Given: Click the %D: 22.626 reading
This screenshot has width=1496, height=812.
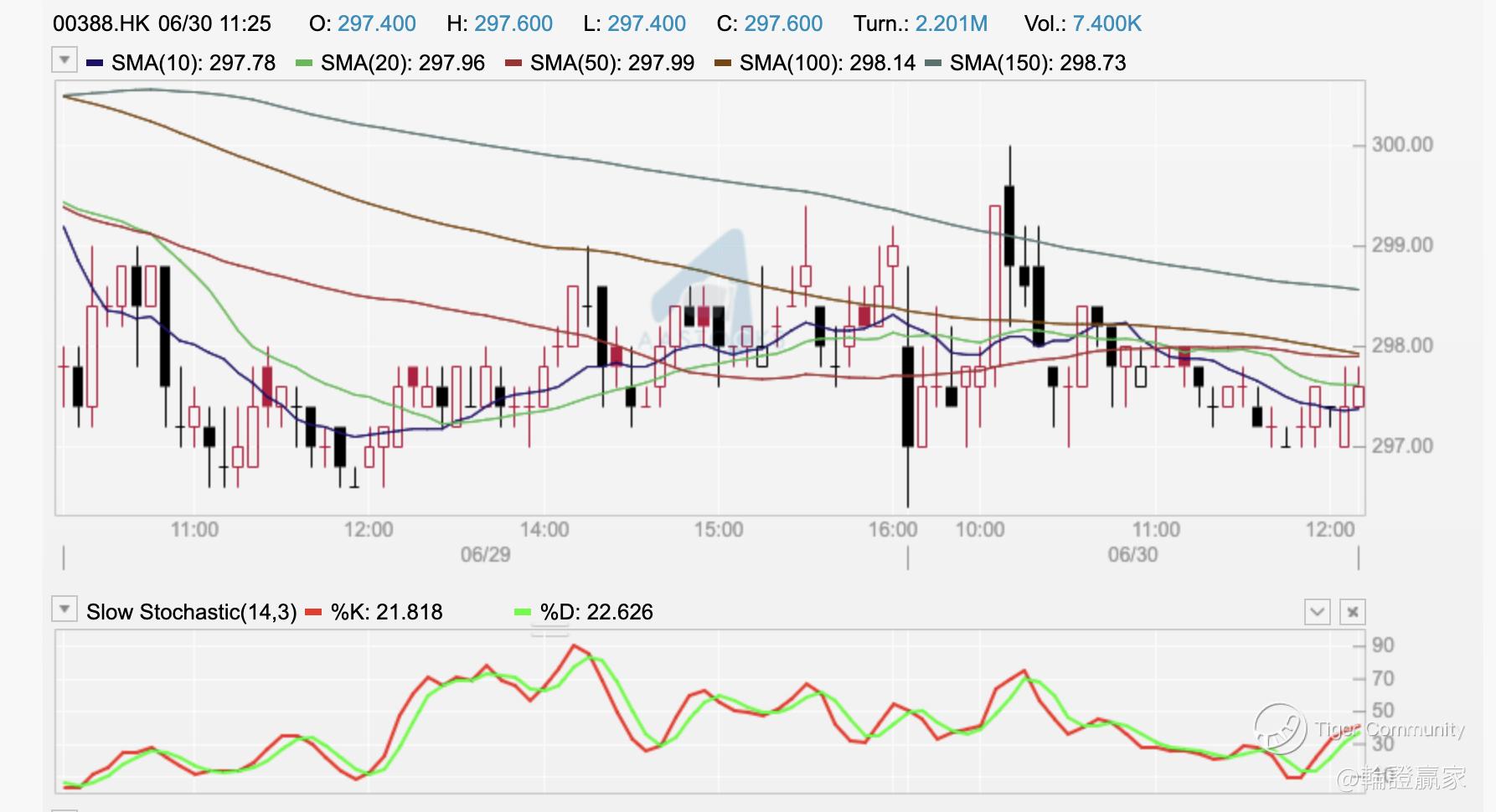Looking at the screenshot, I should (x=596, y=612).
